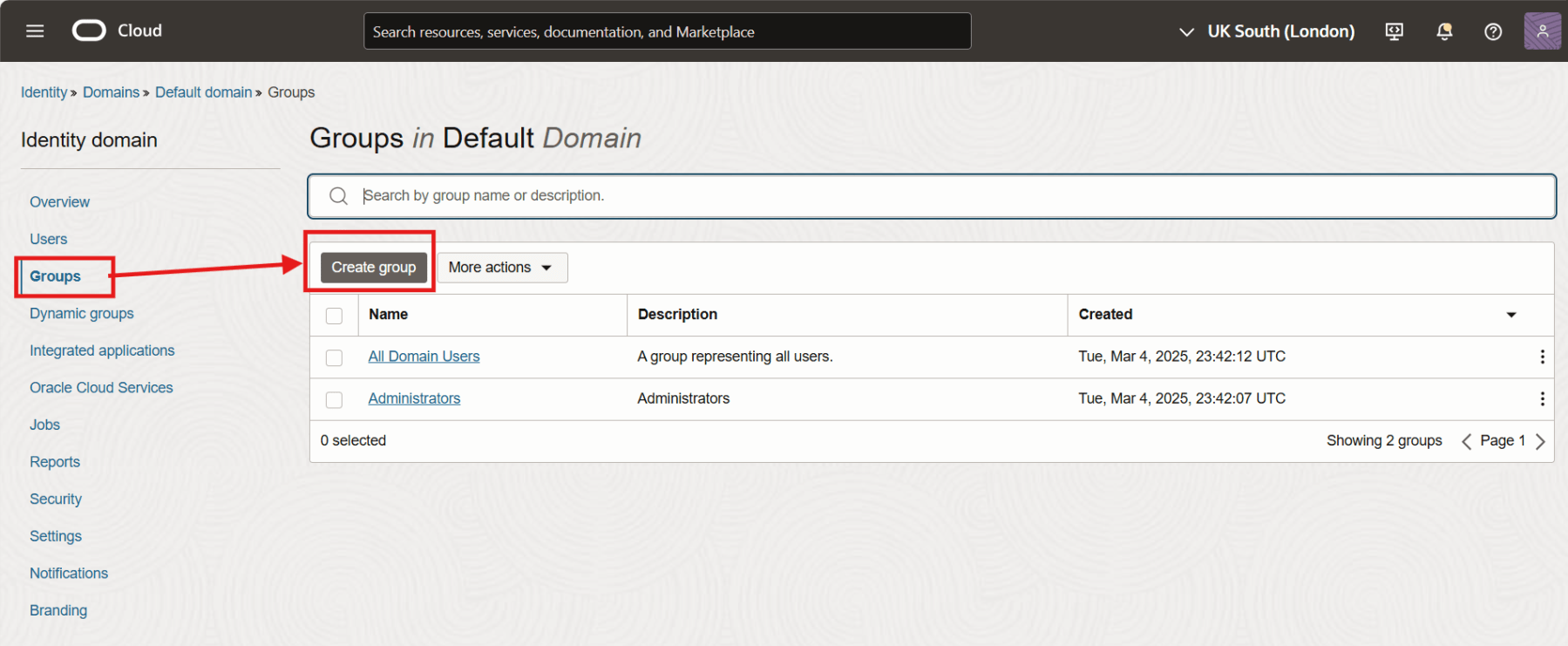Open actions menu for Administrators row
This screenshot has height=646, width=1568.
1542,398
